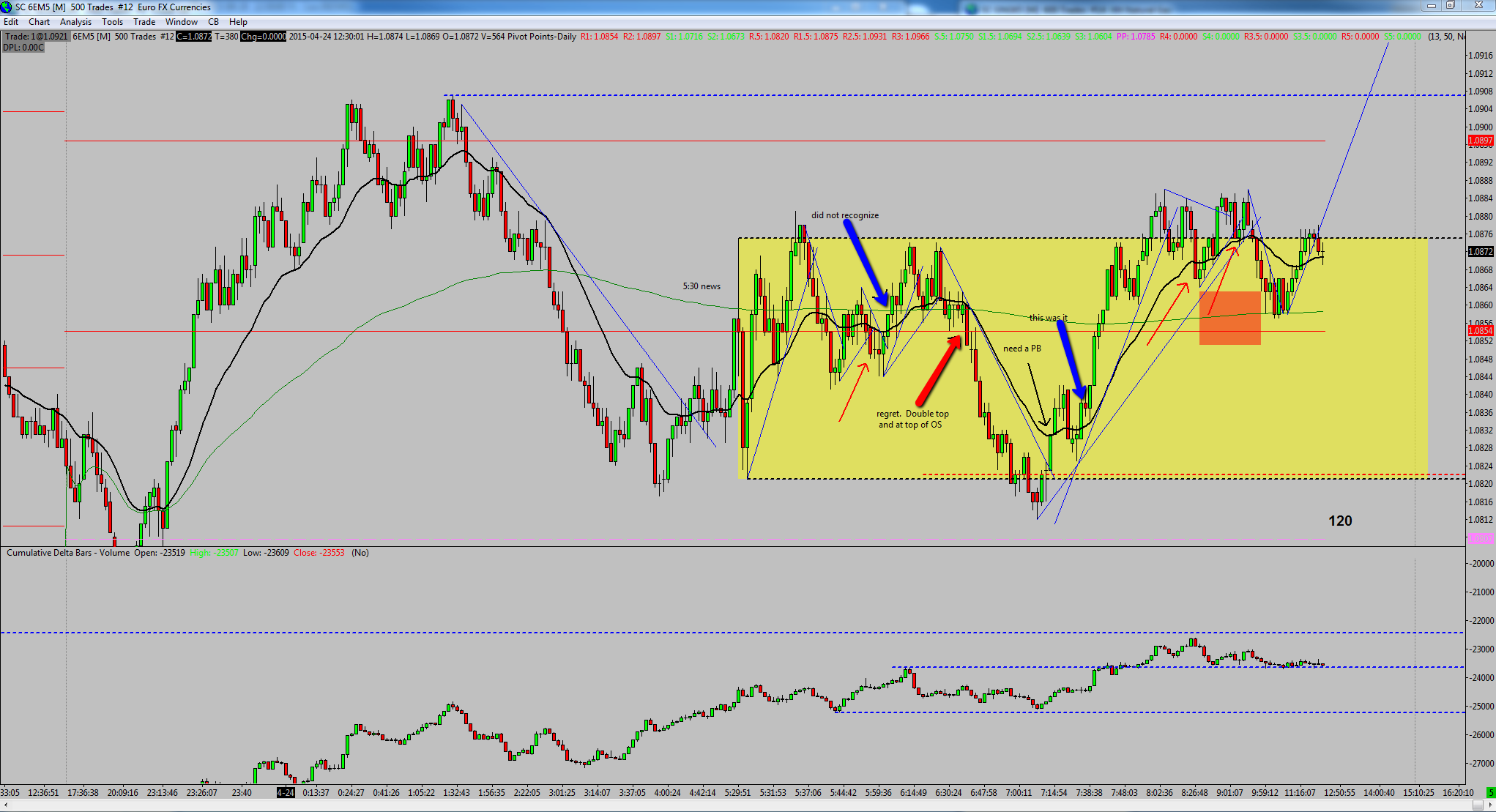Click the 'regret. Double top' chart annotation

pyautogui.click(x=912, y=414)
